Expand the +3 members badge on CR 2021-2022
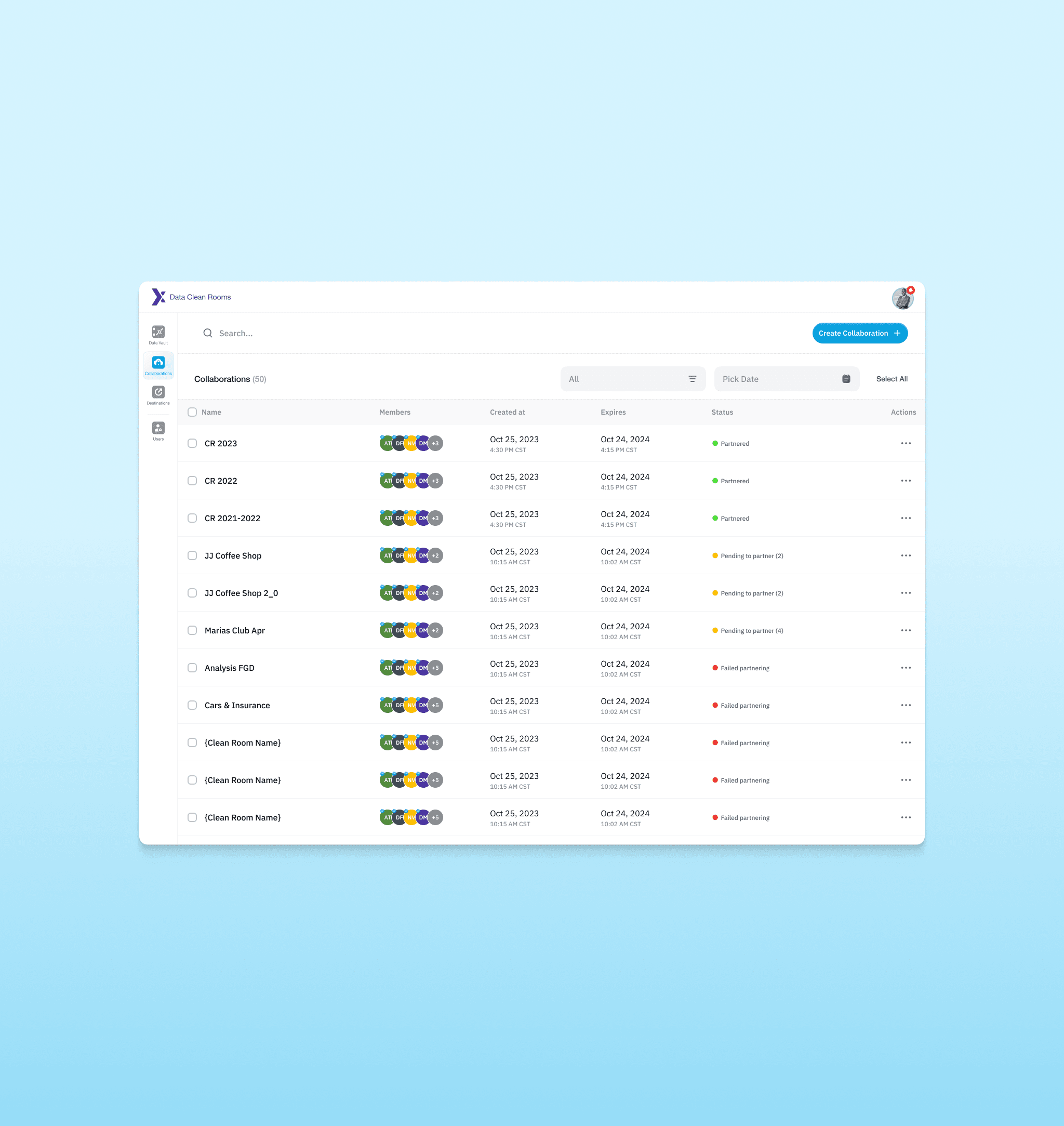Screen dimensions: 1064x1126 [x=435, y=518]
